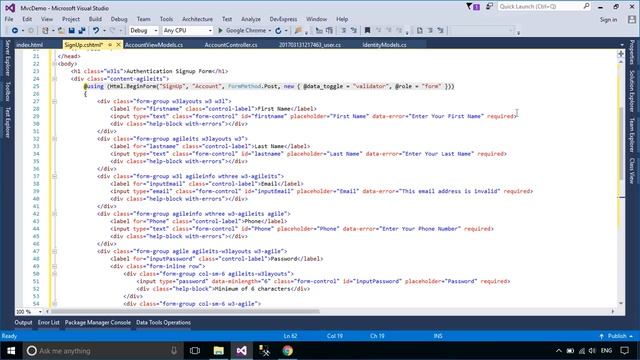Click the Undo arrow icon
The width and height of the screenshot is (640, 360).
[x=96, y=31]
